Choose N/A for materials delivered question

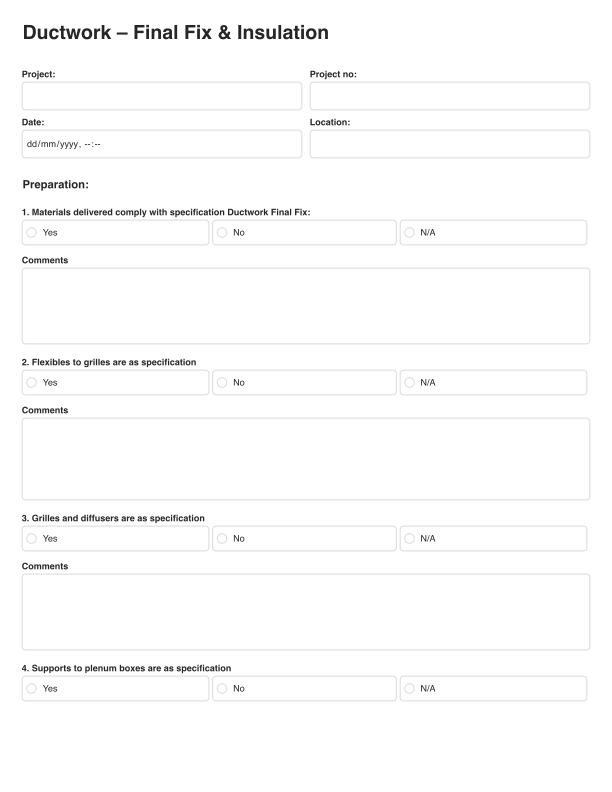click(410, 232)
